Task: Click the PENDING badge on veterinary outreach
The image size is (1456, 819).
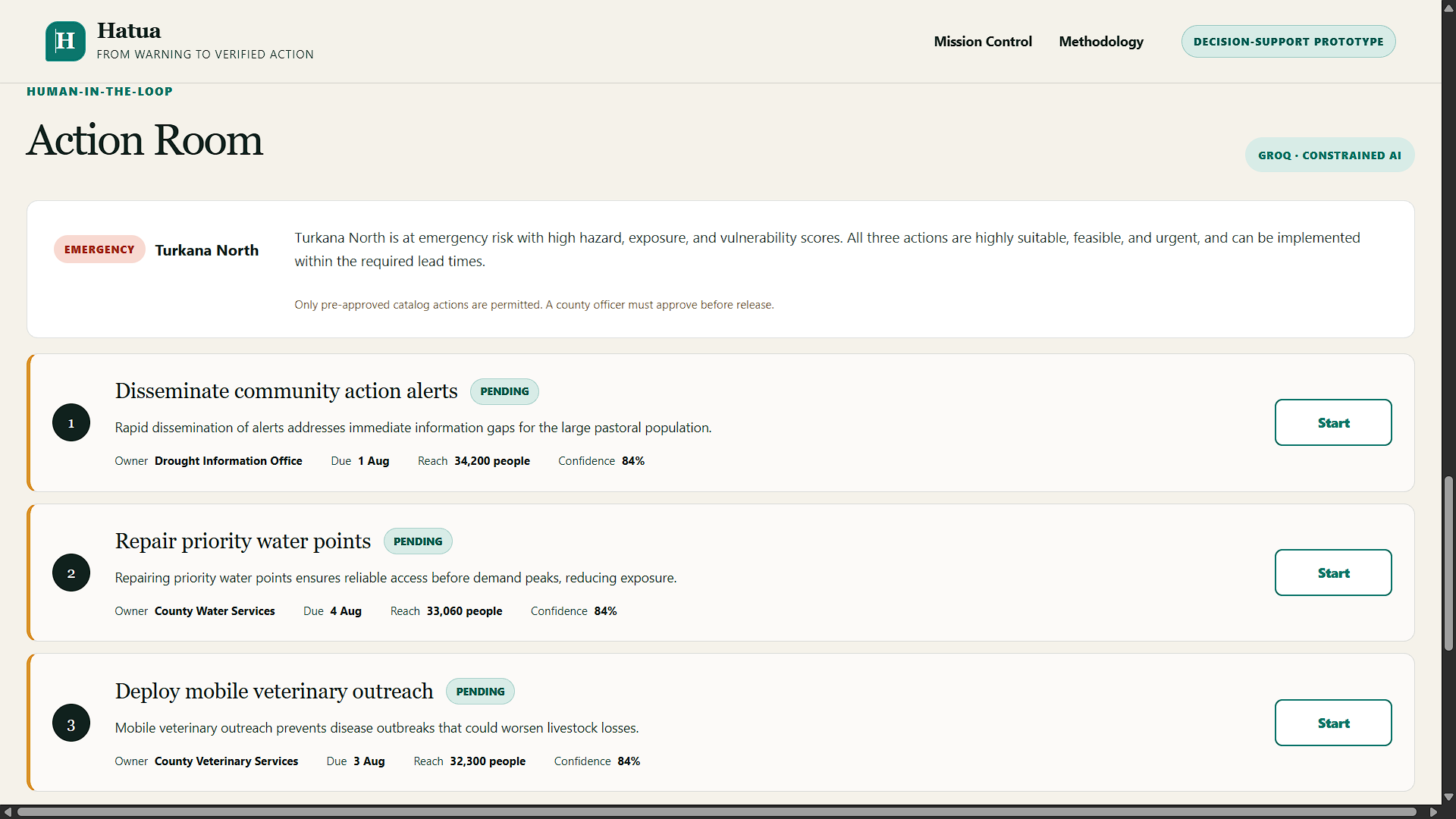Action: 480,692
